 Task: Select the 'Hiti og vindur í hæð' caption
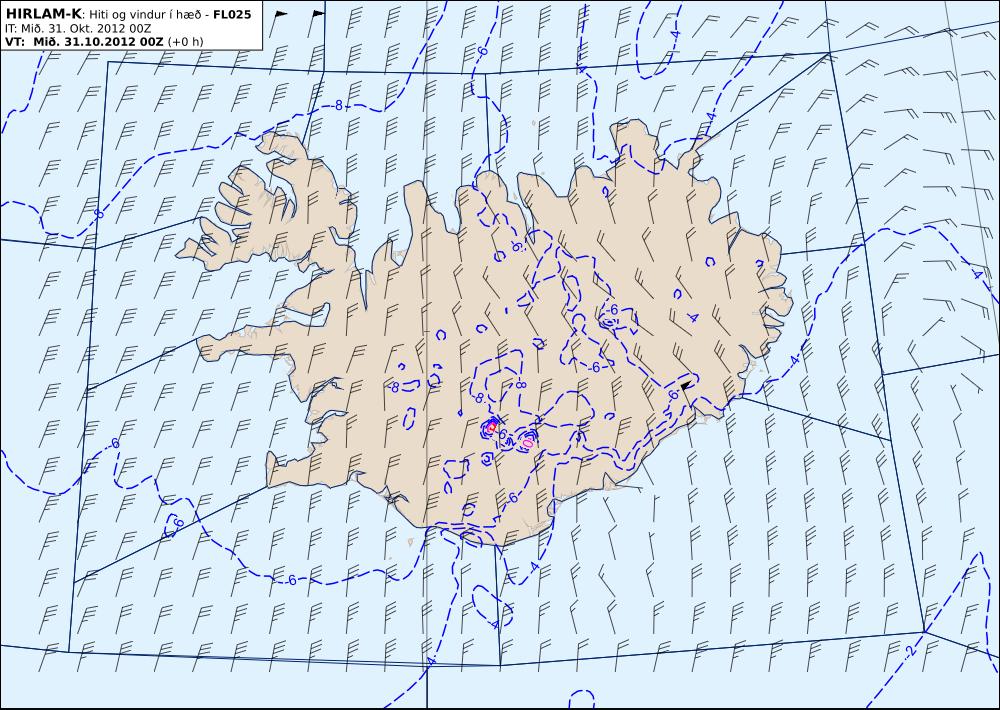(x=146, y=14)
